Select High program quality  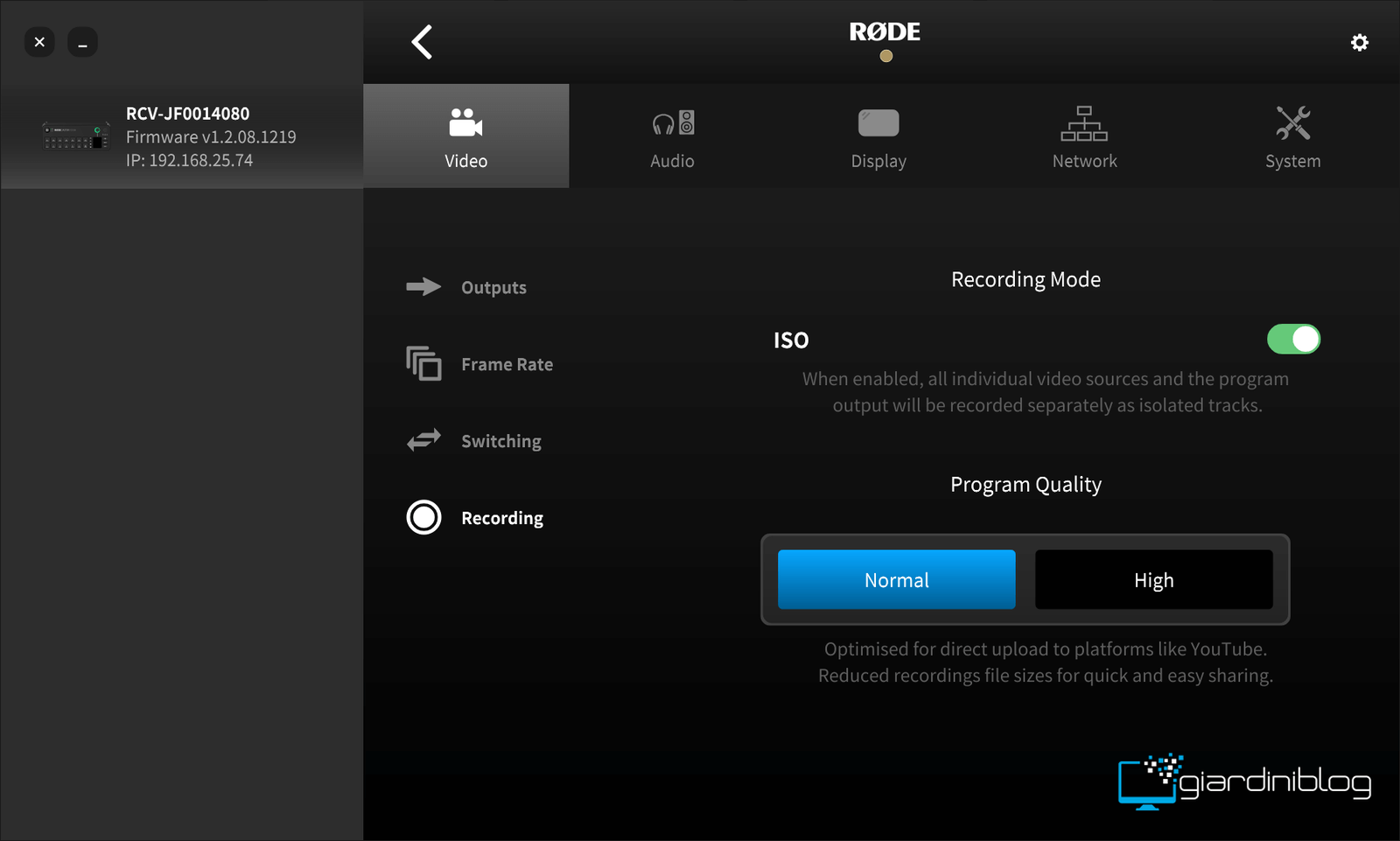[1153, 579]
